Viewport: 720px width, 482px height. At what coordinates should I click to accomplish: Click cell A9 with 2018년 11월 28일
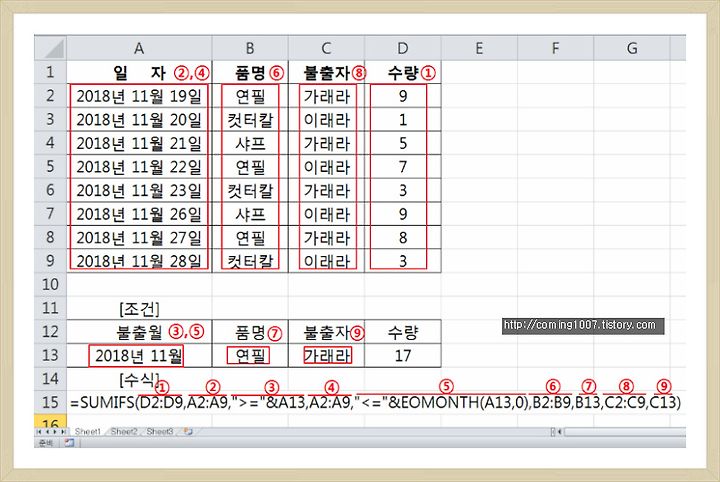coord(139,261)
